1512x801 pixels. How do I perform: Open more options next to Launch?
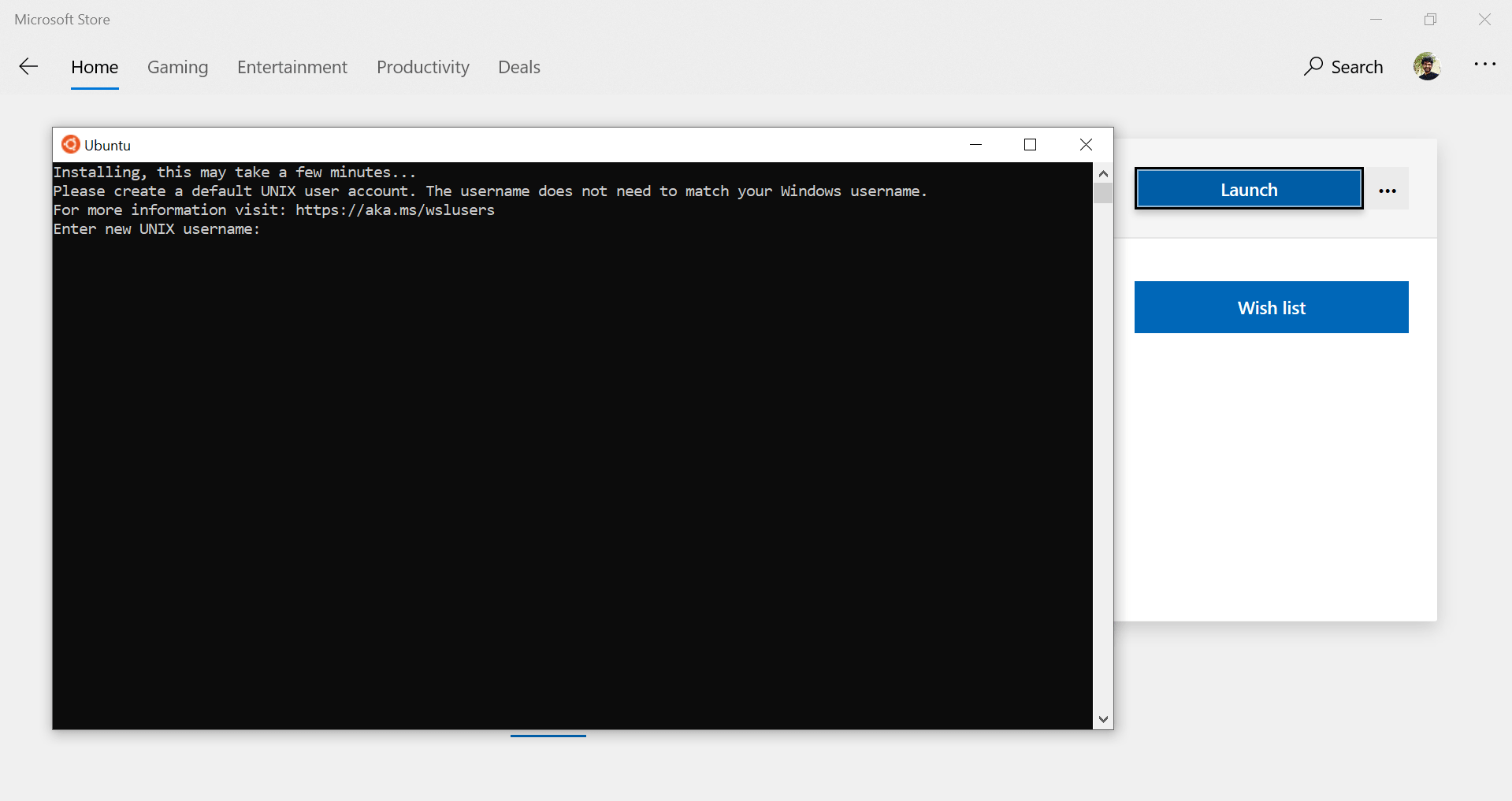[x=1388, y=190]
